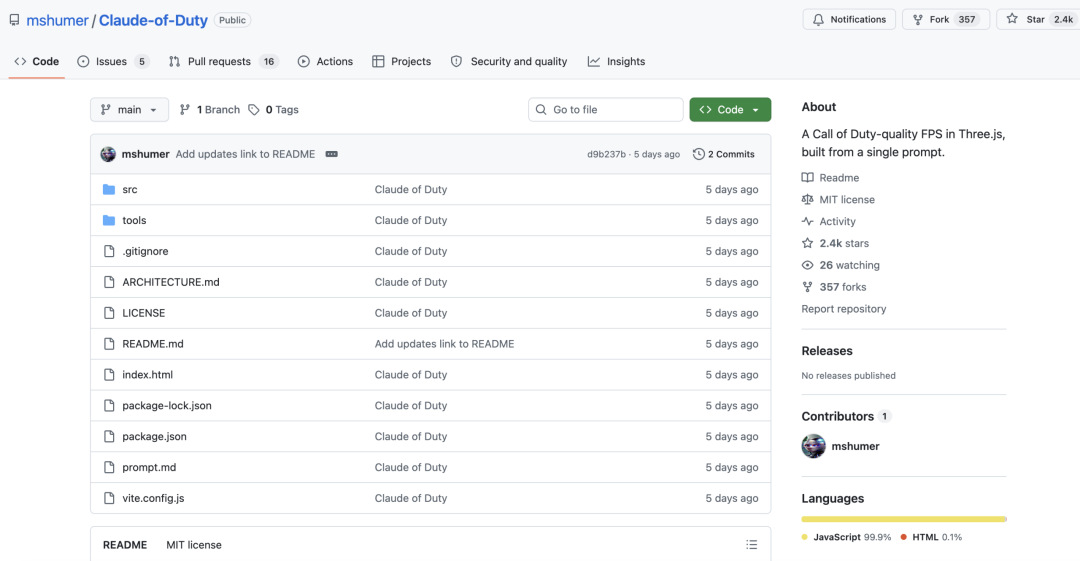This screenshot has width=1080, height=561.
Task: Click Report repository link
Action: [x=844, y=309]
